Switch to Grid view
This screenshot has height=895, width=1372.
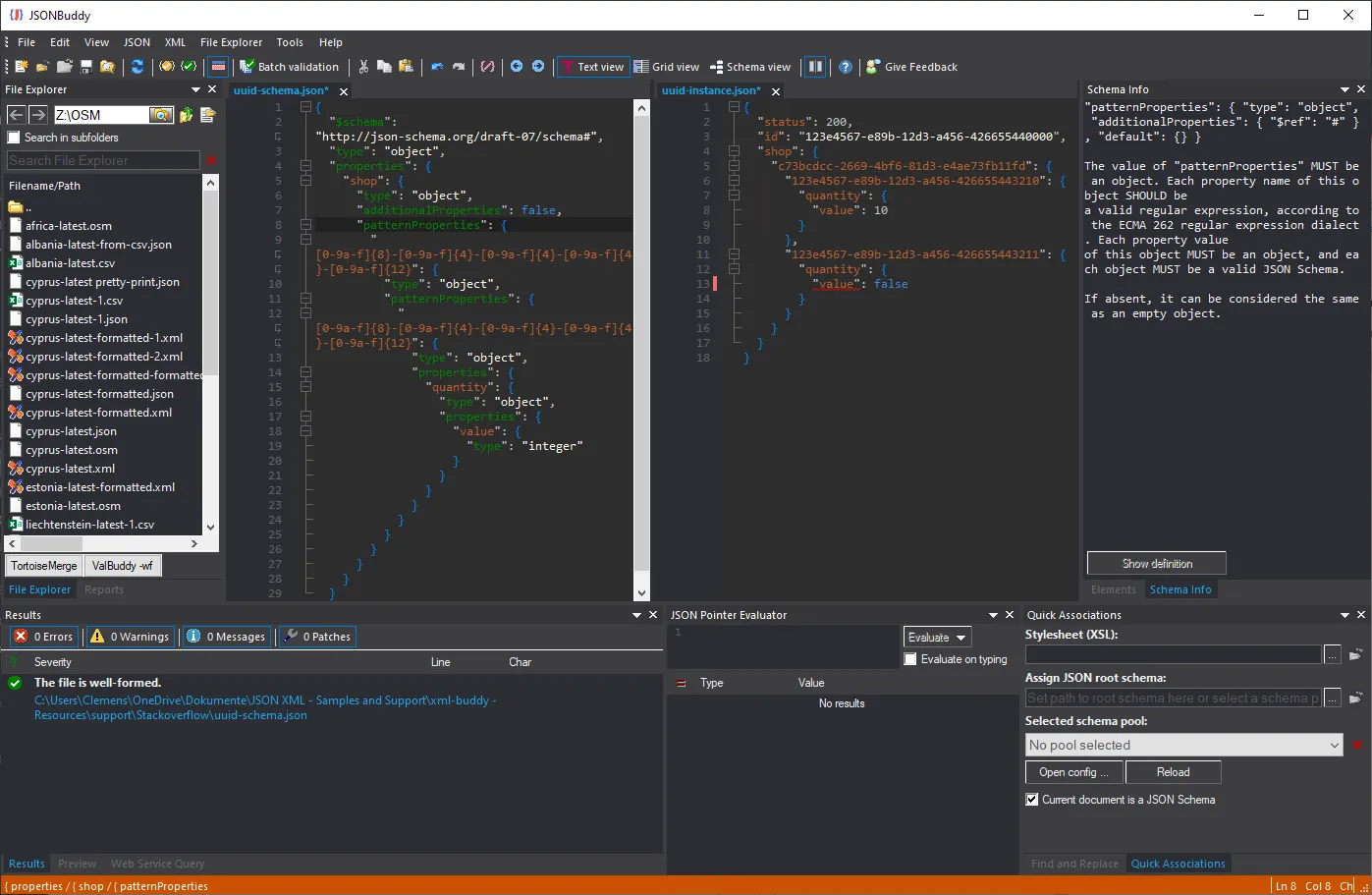coord(667,67)
